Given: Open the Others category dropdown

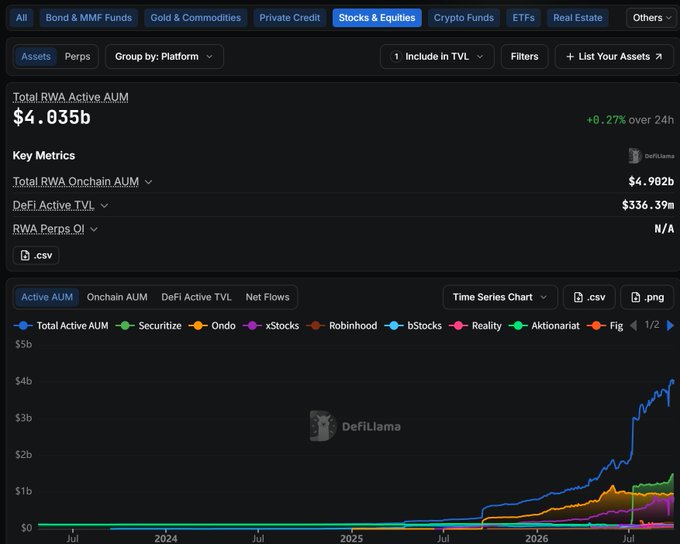Looking at the screenshot, I should coord(652,18).
